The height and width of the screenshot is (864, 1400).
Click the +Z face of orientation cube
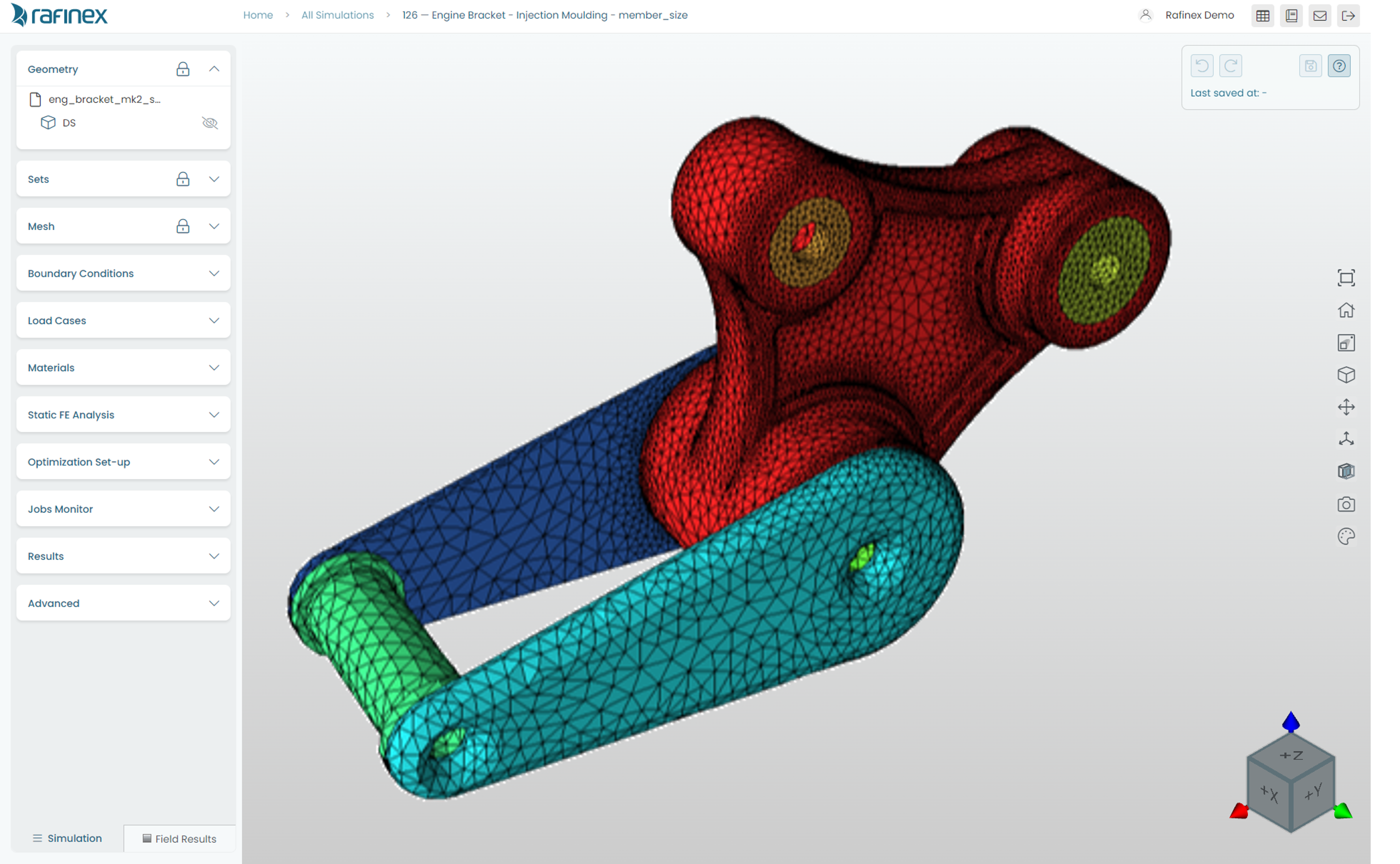1291,755
